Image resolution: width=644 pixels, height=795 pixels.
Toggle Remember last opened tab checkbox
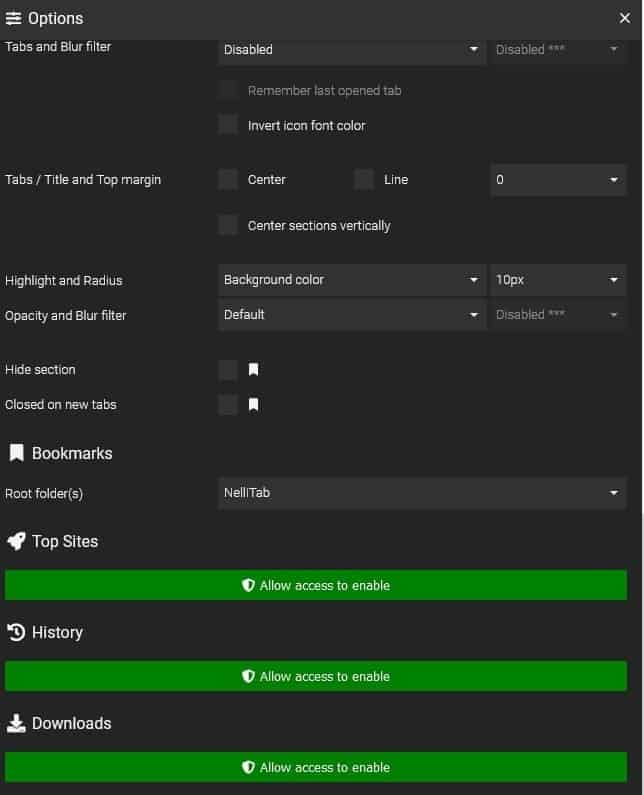[228, 90]
